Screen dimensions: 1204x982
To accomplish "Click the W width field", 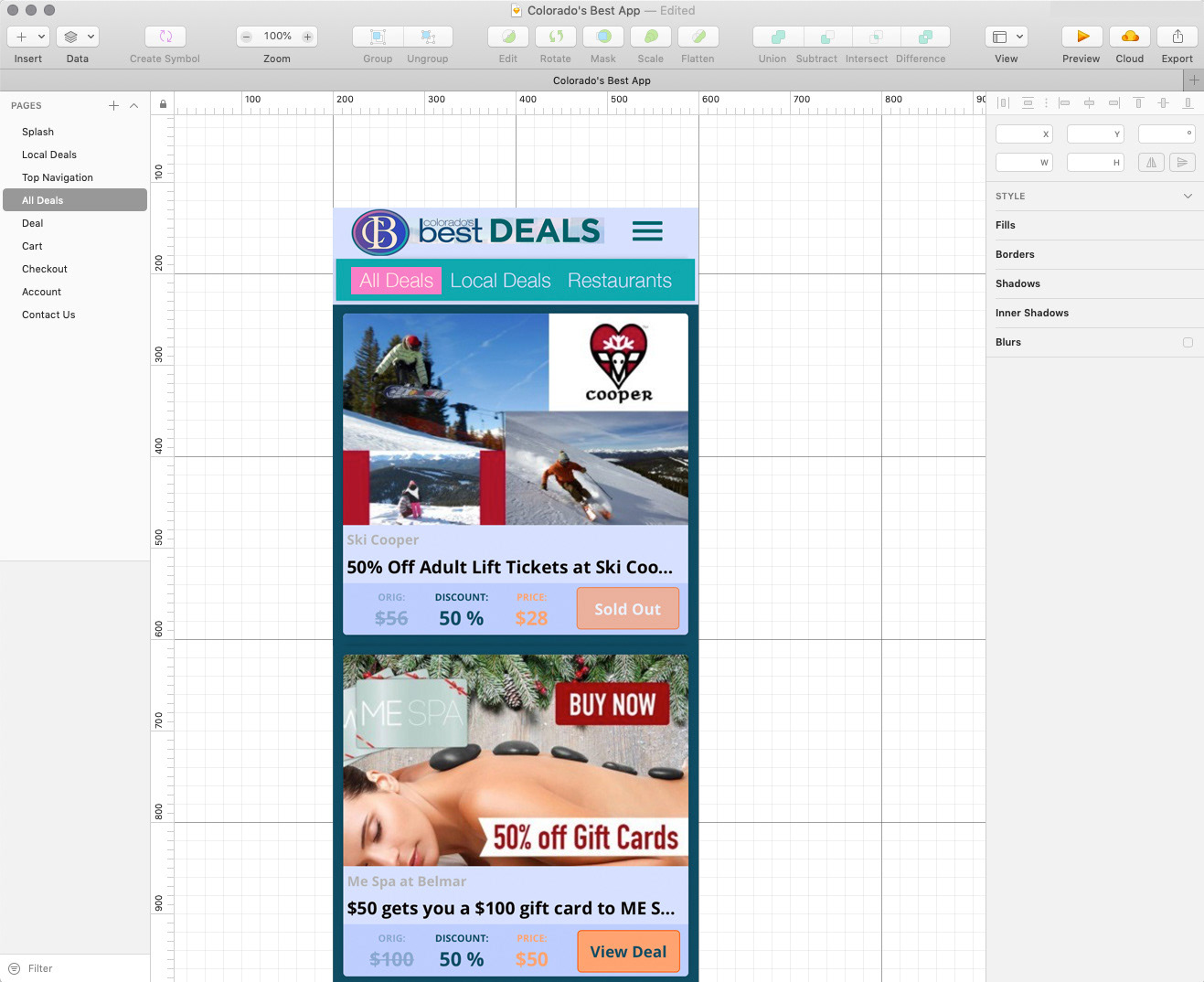I will [1024, 163].
